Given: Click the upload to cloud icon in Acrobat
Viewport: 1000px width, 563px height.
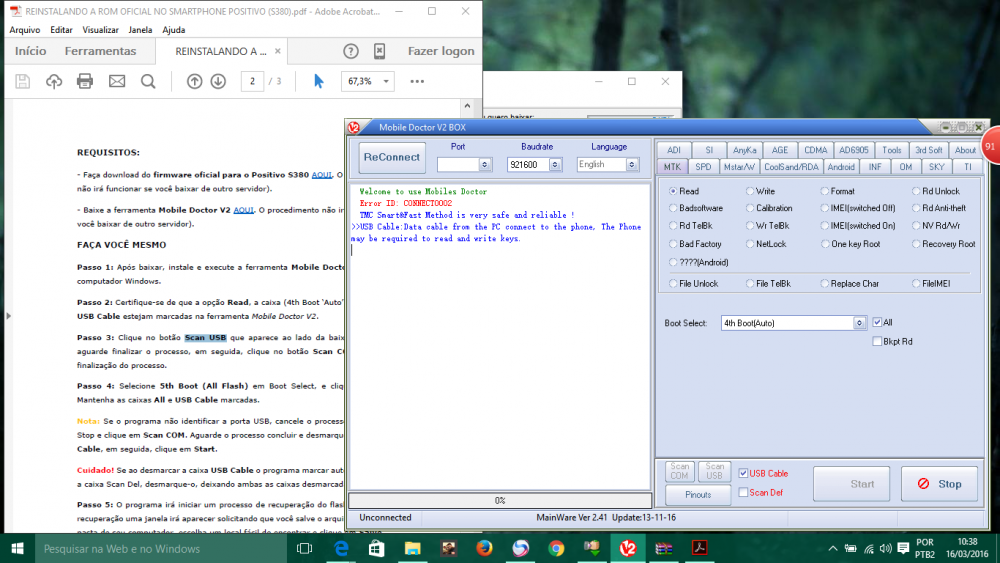Looking at the screenshot, I should [x=54, y=81].
